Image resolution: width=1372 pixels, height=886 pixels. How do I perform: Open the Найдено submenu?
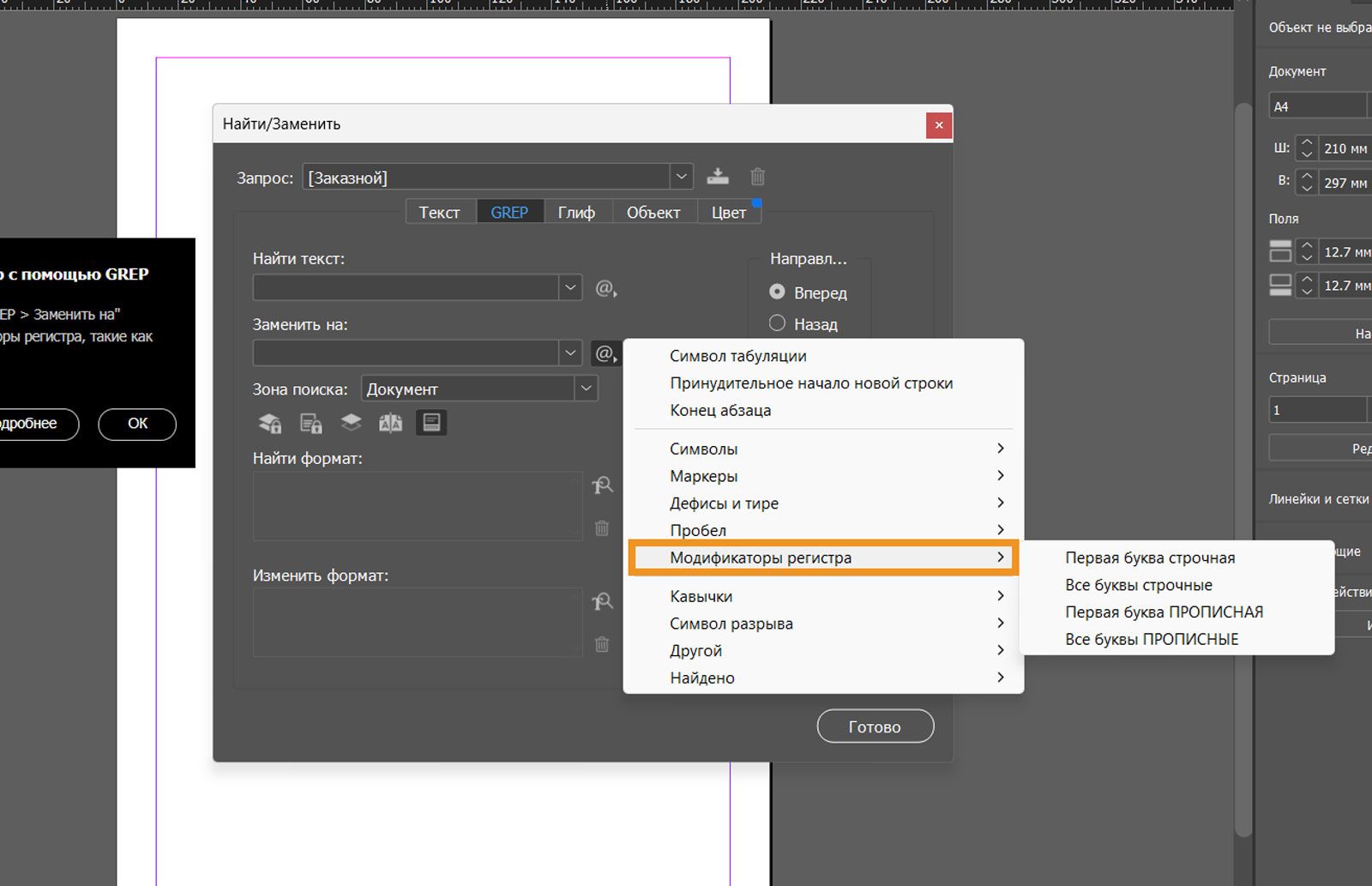click(x=823, y=678)
